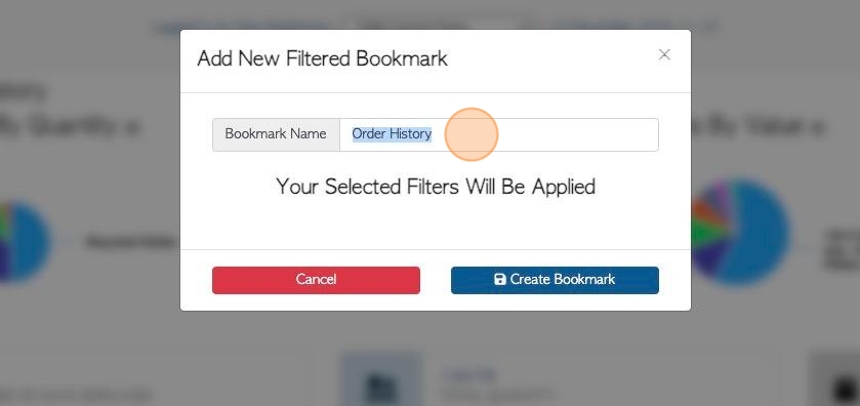Close the Add New Filtered Bookmark dialog
Viewport: 860px width, 406px height.
coord(664,54)
